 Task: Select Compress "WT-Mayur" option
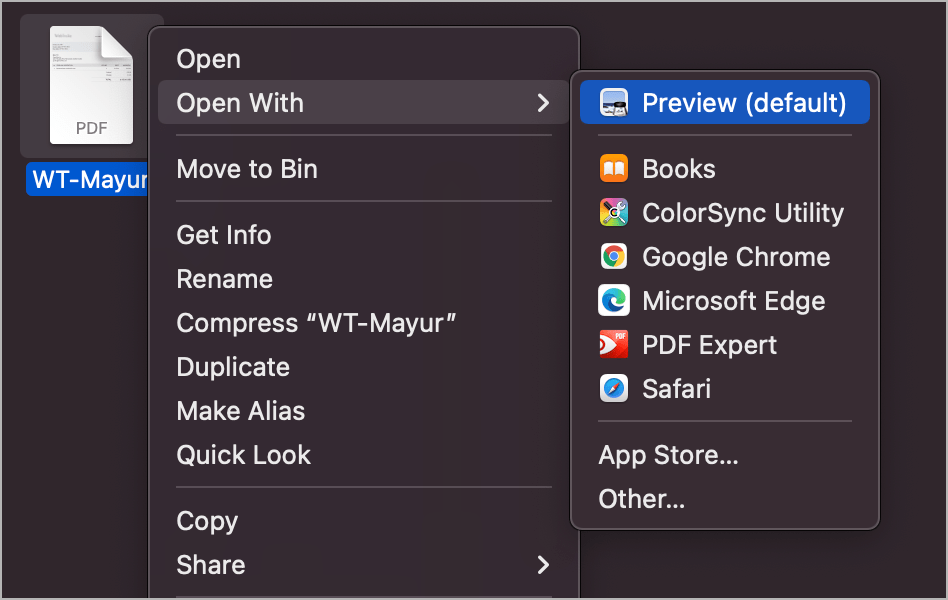(x=316, y=323)
